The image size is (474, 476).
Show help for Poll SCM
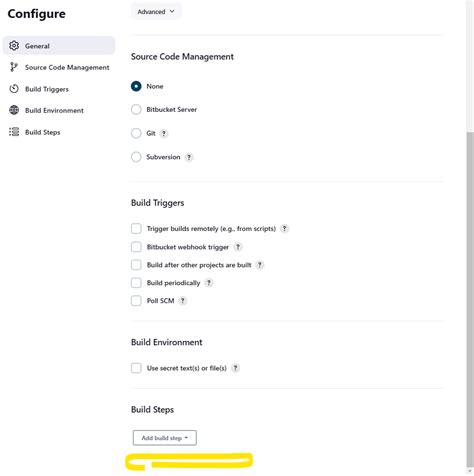click(x=182, y=301)
